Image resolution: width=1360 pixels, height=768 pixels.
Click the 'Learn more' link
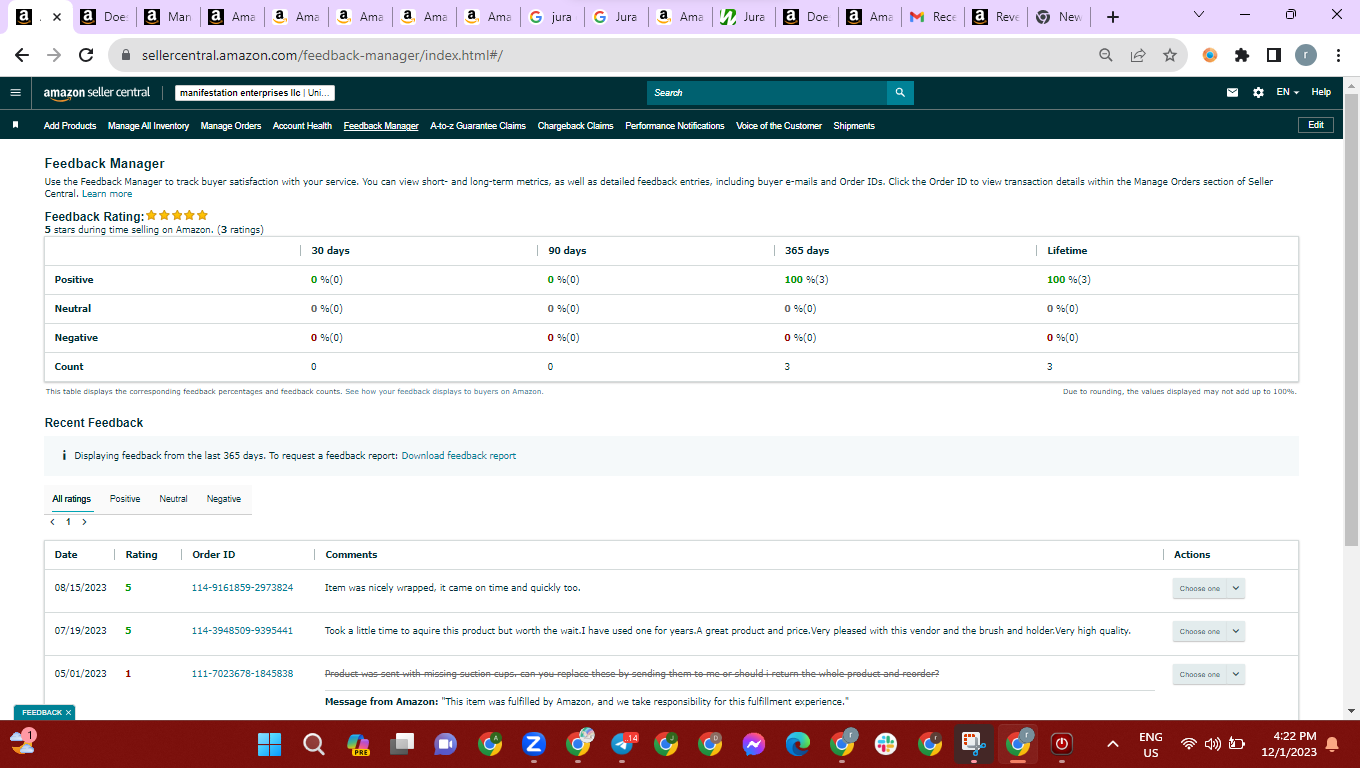[107, 194]
